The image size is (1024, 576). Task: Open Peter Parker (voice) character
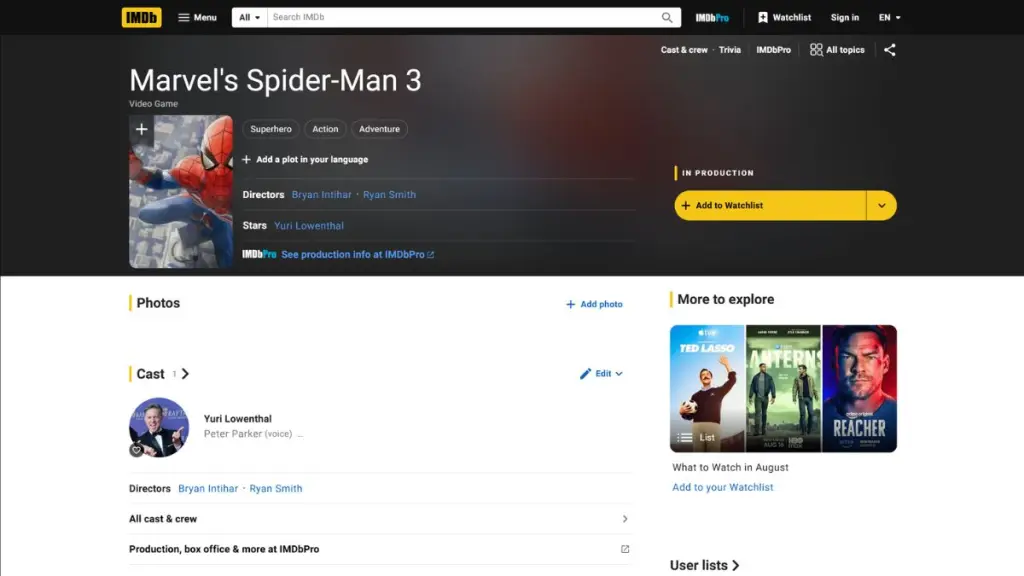click(248, 434)
